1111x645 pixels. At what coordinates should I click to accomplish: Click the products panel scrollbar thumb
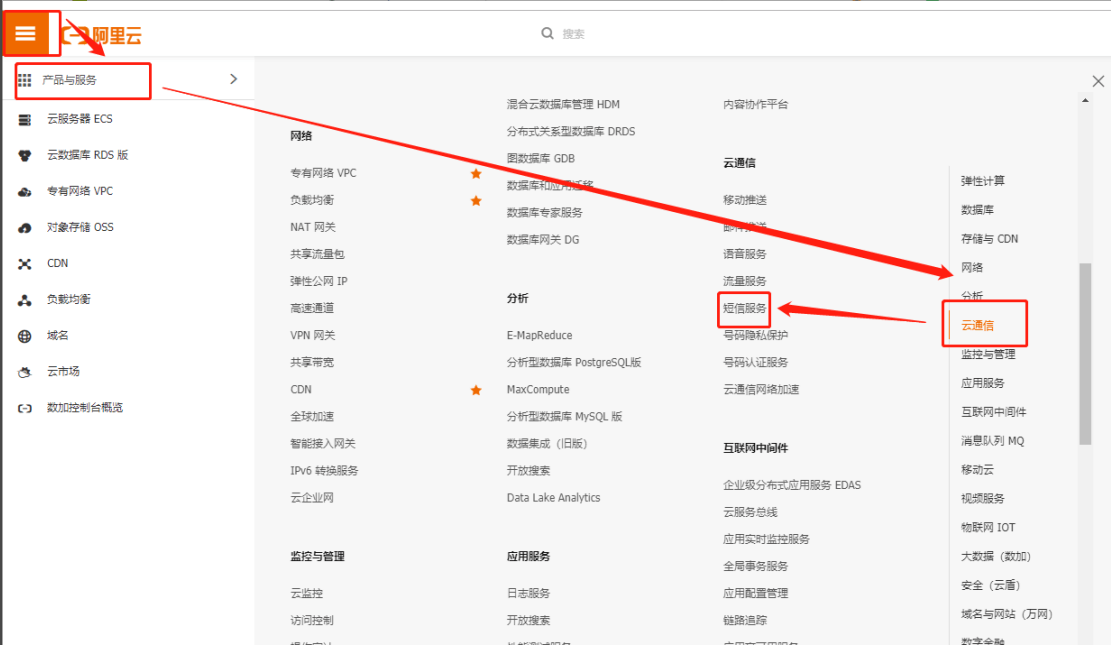(x=1085, y=354)
